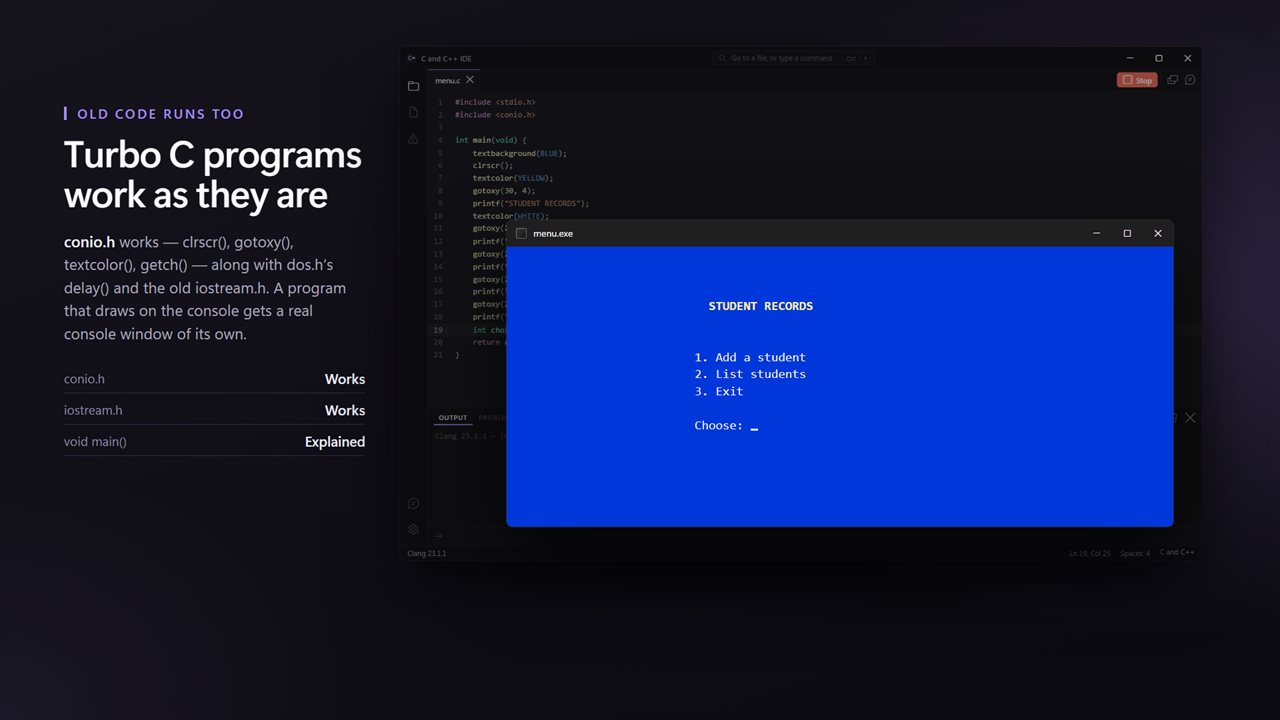The width and height of the screenshot is (1280, 720).
Task: Maximize the C and C++ IDE window
Action: pos(1159,58)
